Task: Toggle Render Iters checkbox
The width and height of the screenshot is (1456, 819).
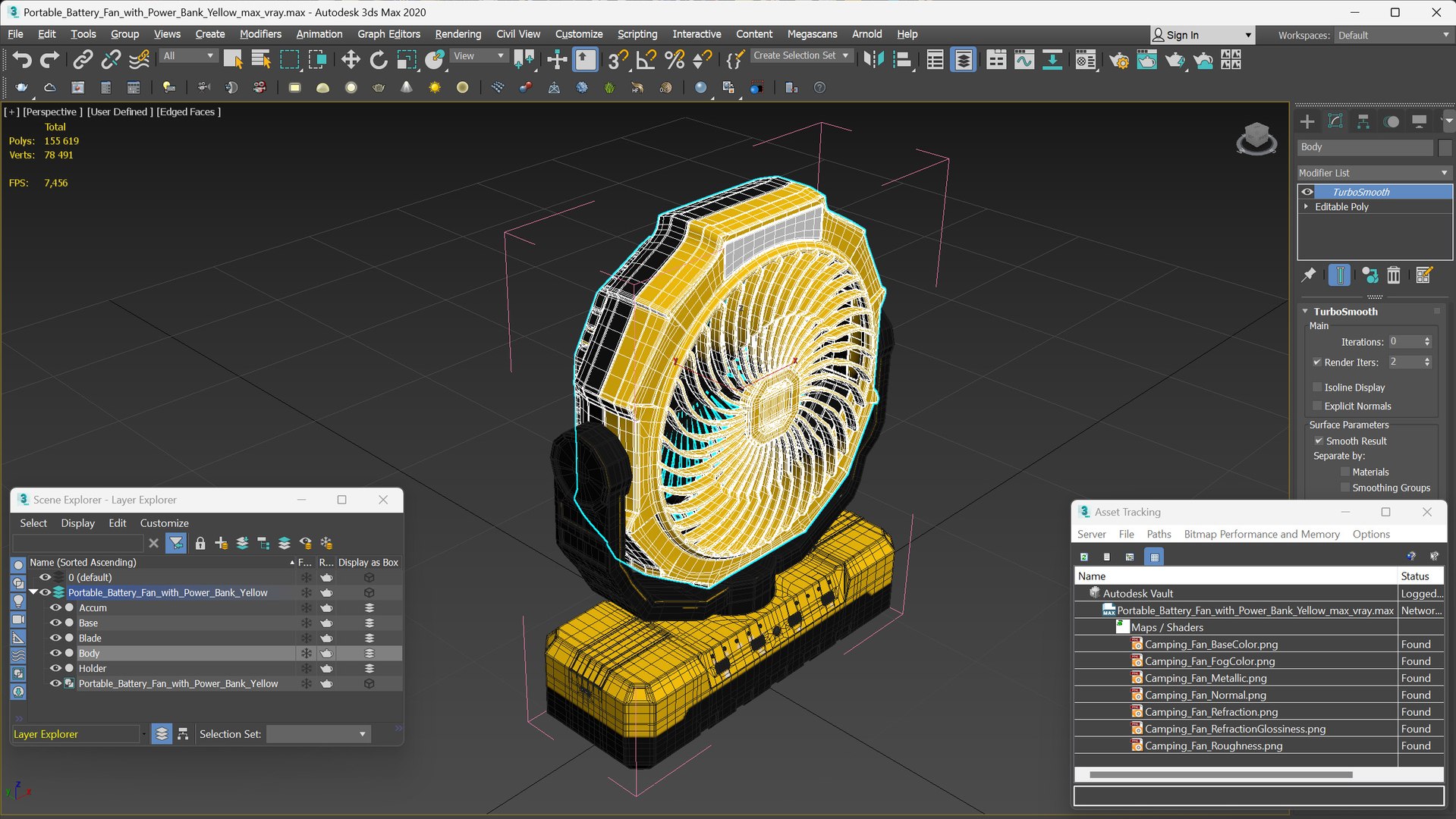Action: (1317, 362)
